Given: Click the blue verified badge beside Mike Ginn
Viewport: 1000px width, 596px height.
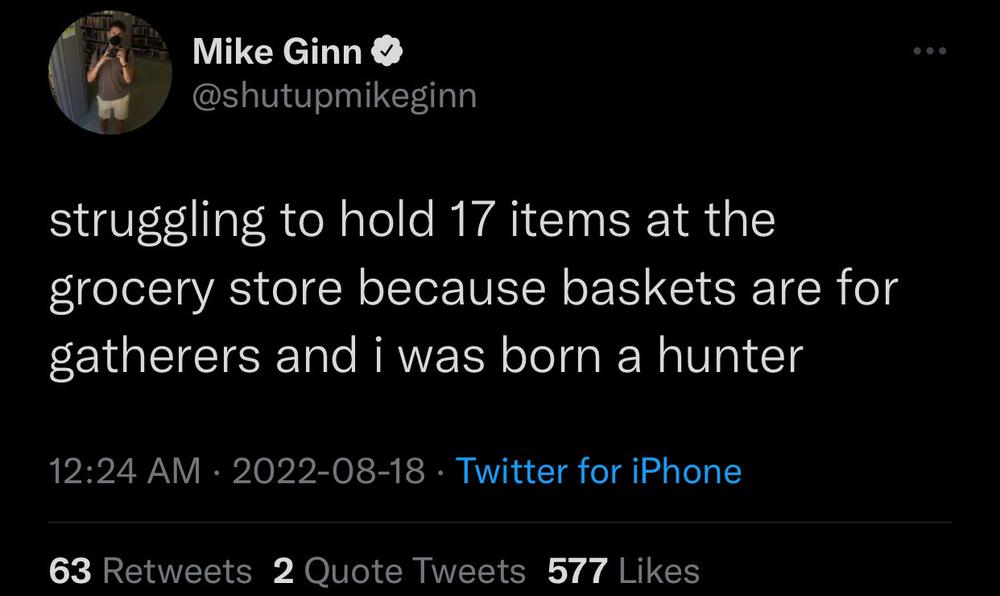Looking at the screenshot, I should point(386,51).
